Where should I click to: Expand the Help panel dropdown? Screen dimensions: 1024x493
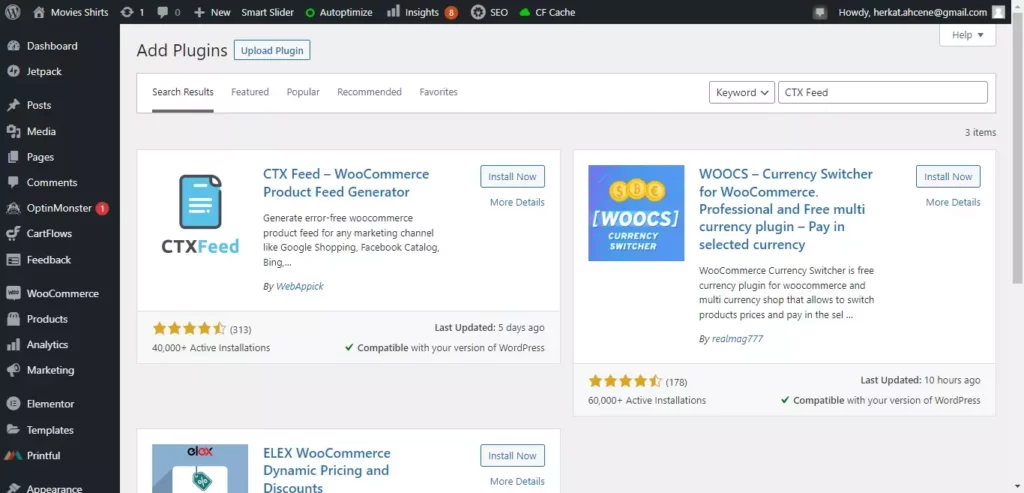pos(967,35)
